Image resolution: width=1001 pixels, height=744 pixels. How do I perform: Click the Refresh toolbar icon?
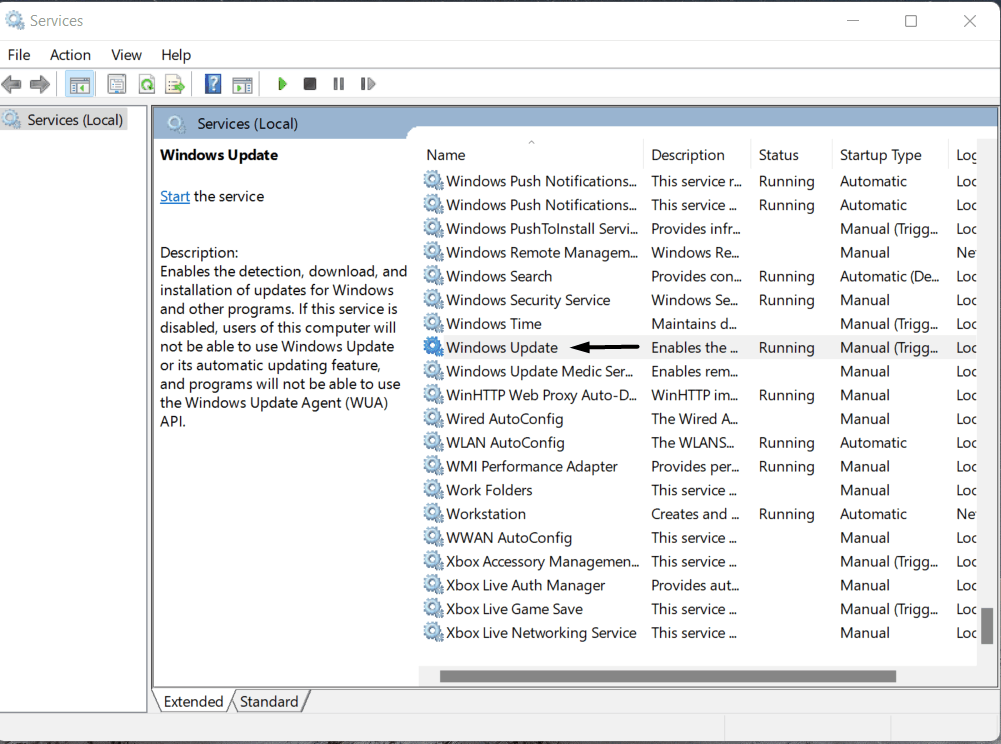pos(147,84)
